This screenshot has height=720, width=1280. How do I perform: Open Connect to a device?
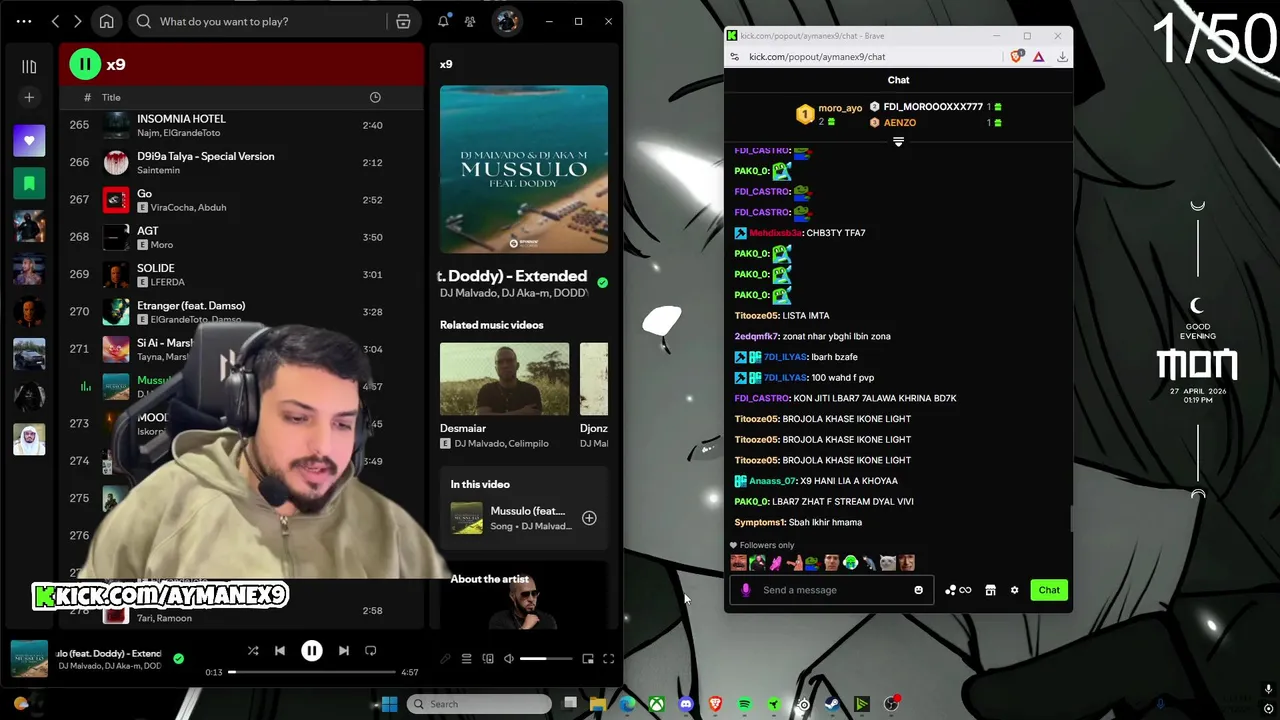[488, 659]
